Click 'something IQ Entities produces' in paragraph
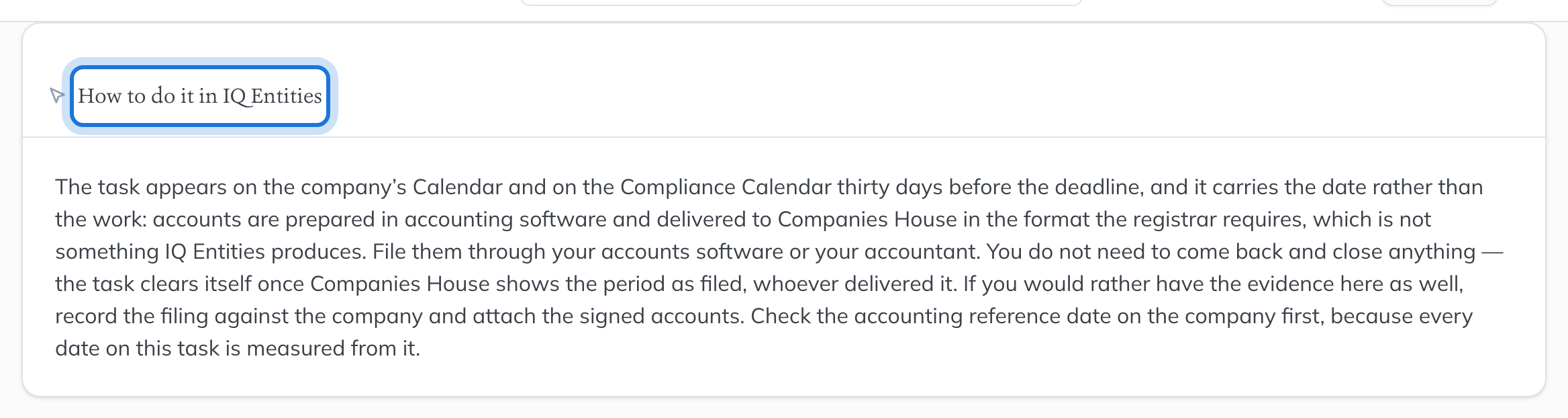Image resolution: width=1568 pixels, height=418 pixels. click(x=211, y=251)
